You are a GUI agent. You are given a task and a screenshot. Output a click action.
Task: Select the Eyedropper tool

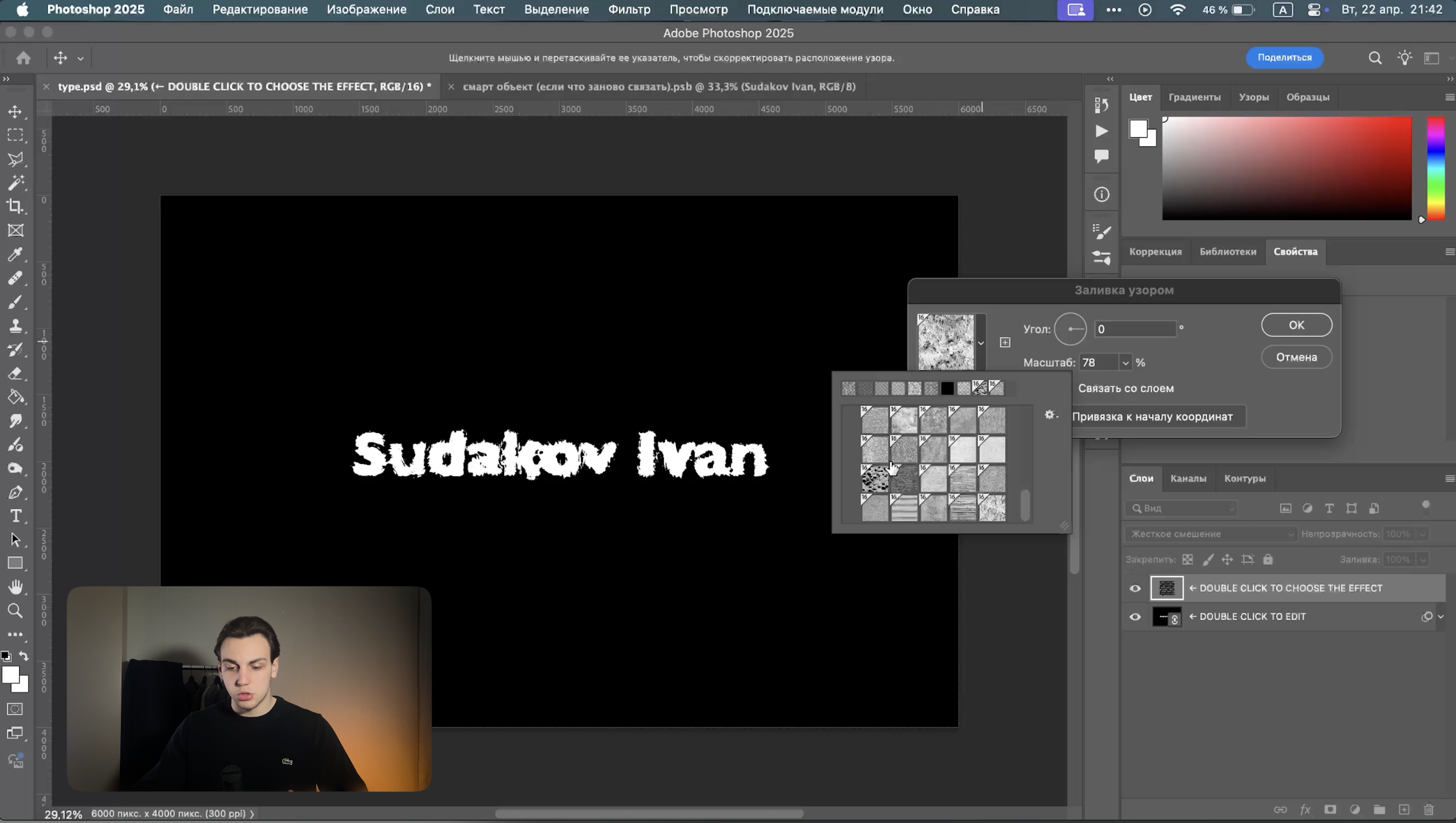pos(15,254)
